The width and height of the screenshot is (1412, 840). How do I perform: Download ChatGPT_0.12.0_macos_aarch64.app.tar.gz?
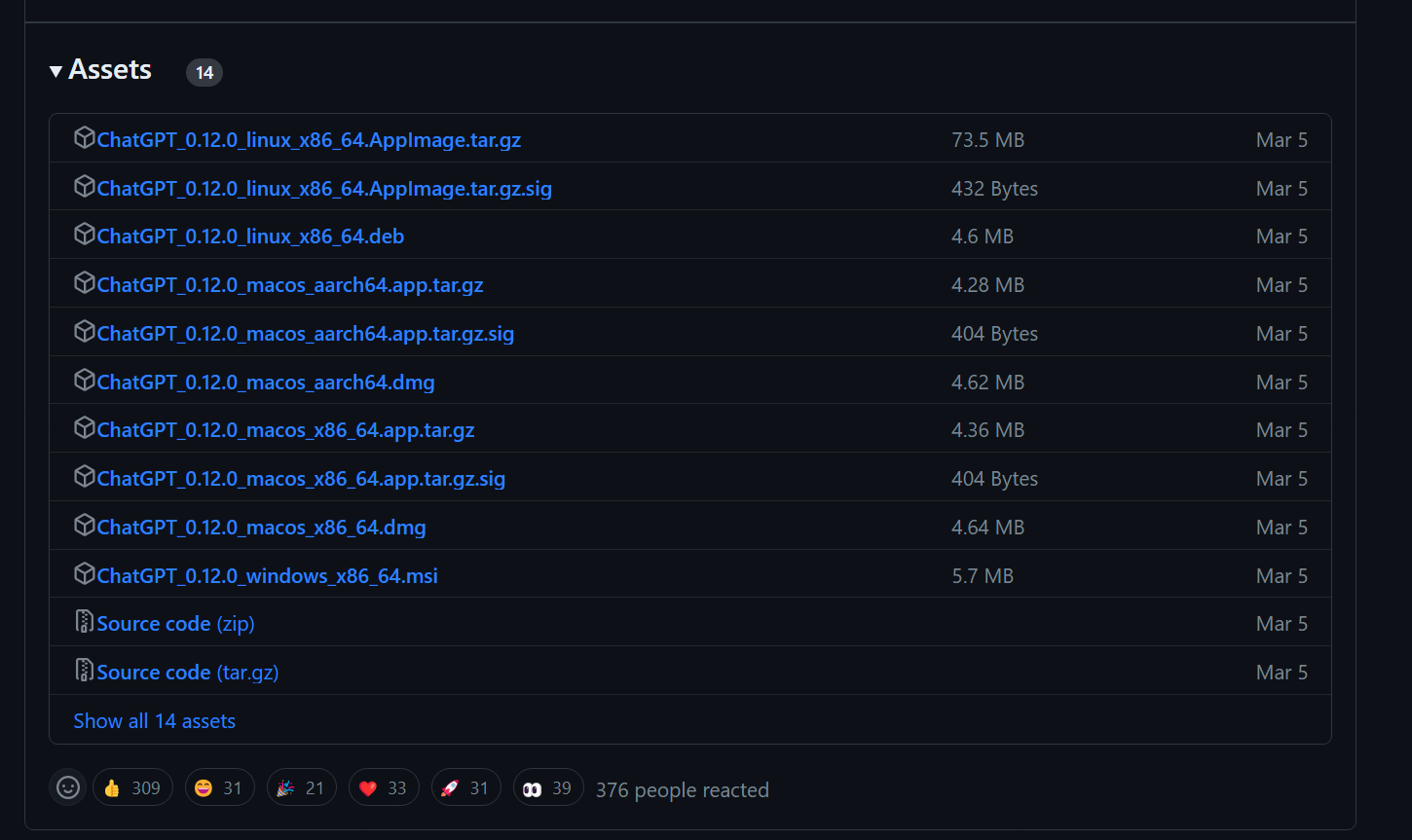point(290,285)
